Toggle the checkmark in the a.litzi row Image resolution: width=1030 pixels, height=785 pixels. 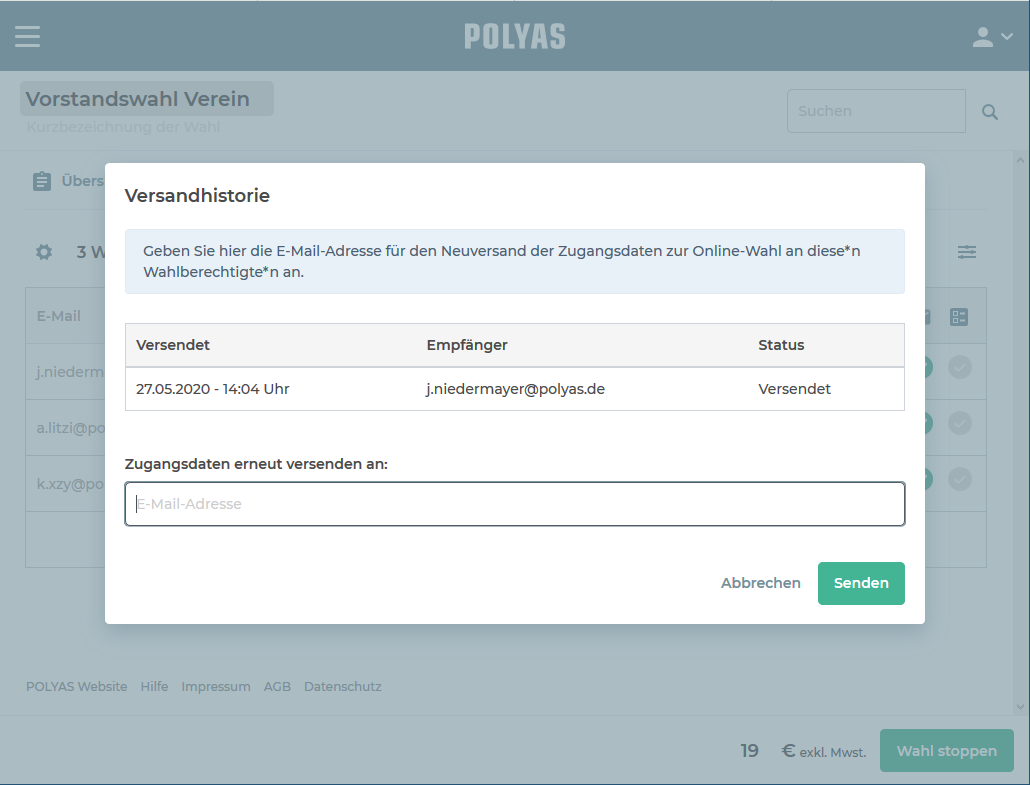coord(959,423)
